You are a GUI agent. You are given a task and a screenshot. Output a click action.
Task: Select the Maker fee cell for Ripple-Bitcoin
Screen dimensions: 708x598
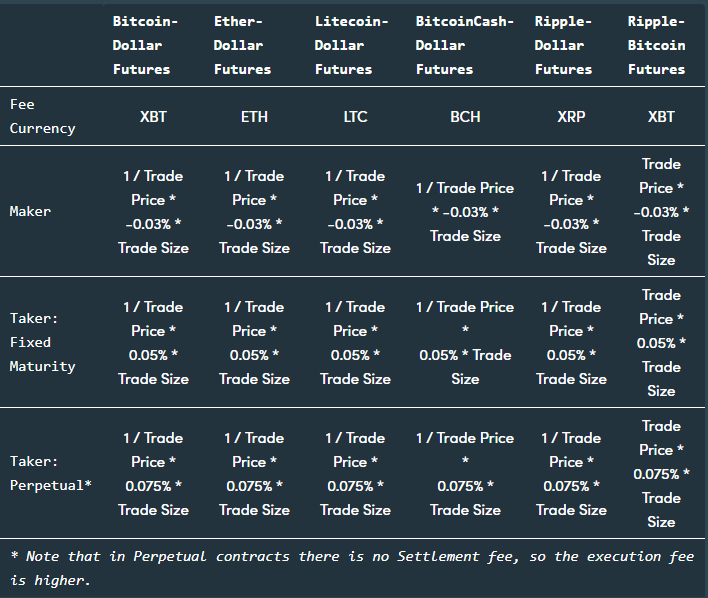coord(661,212)
